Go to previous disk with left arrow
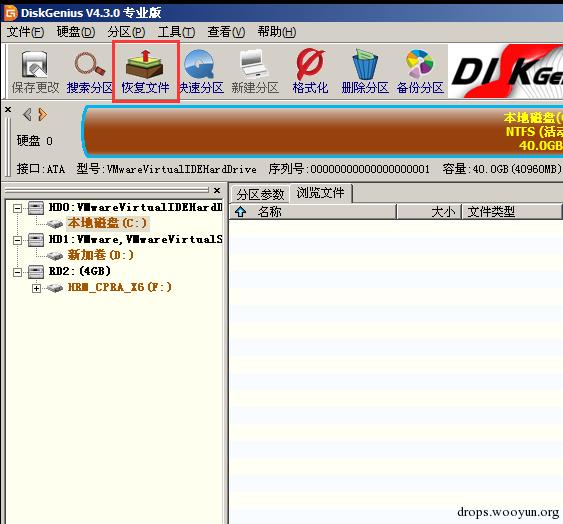 [x=27, y=115]
